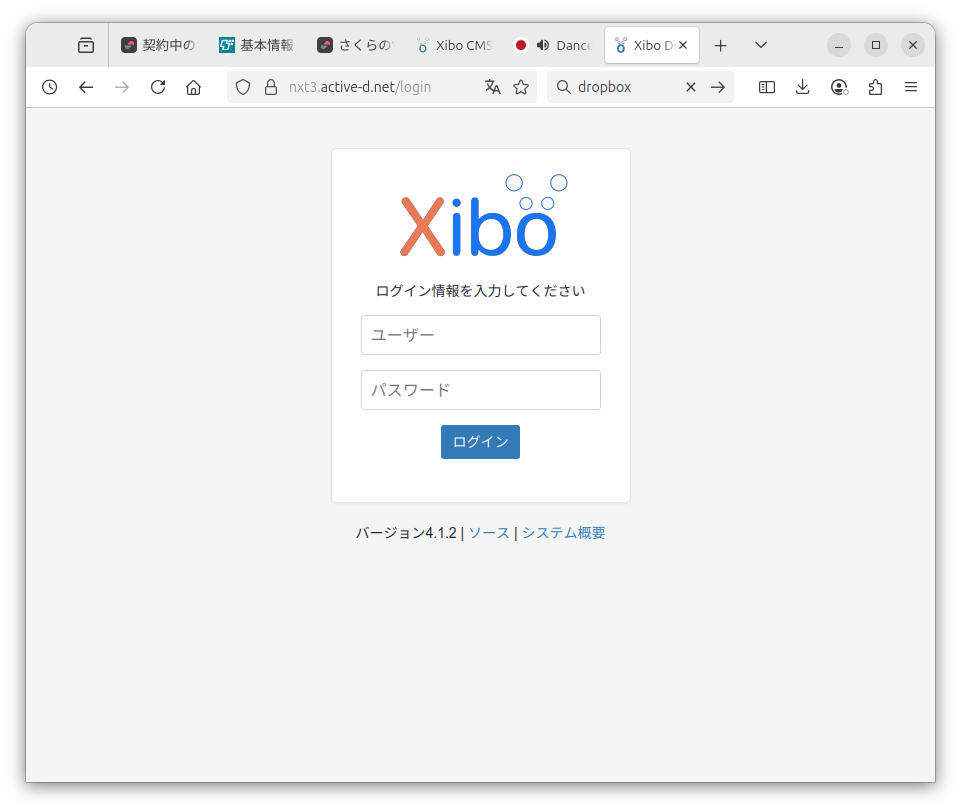Focus the ユーザー username field
961x811 pixels.
point(480,335)
